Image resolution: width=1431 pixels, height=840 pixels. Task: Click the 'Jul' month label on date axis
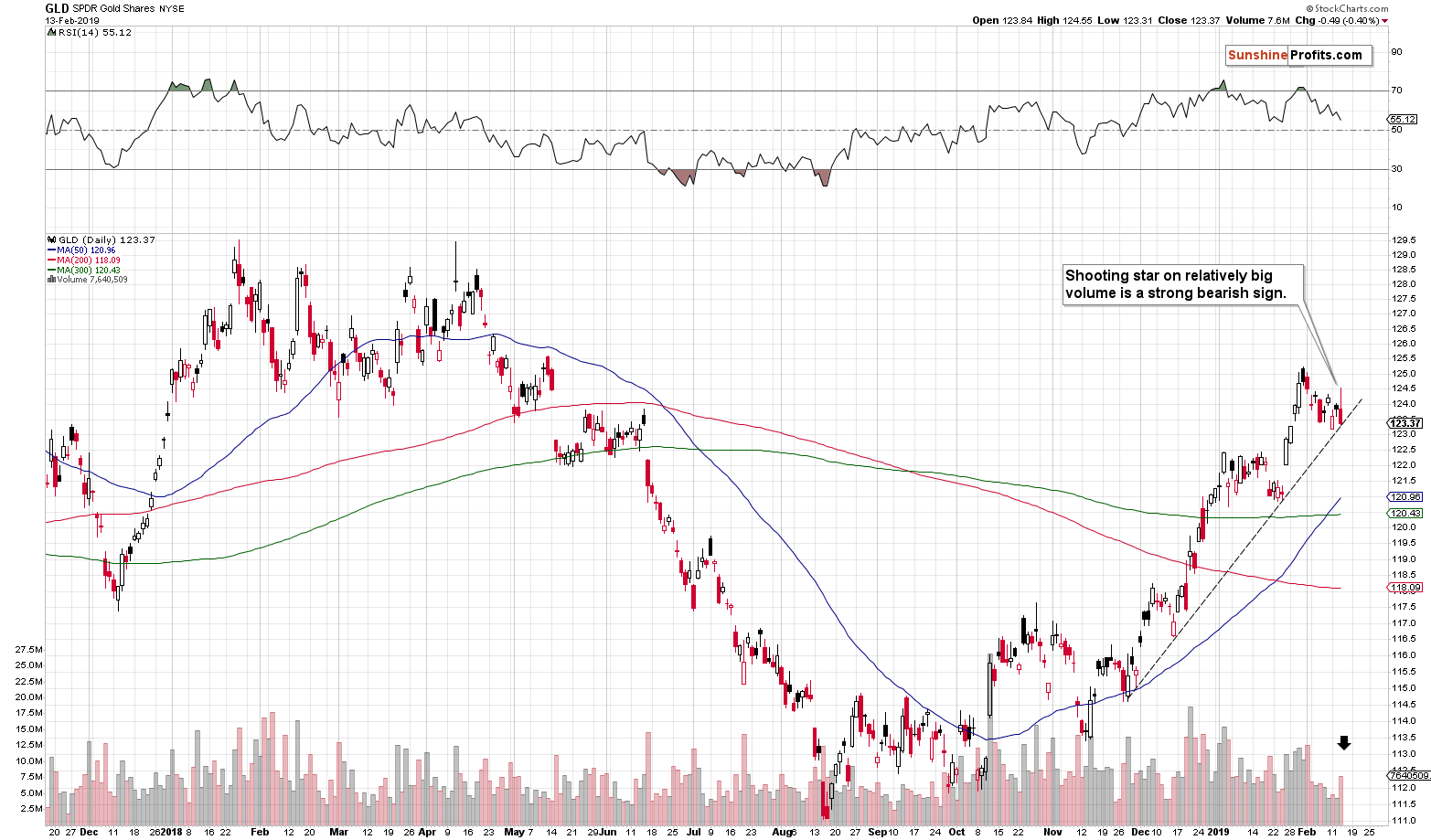tap(692, 833)
